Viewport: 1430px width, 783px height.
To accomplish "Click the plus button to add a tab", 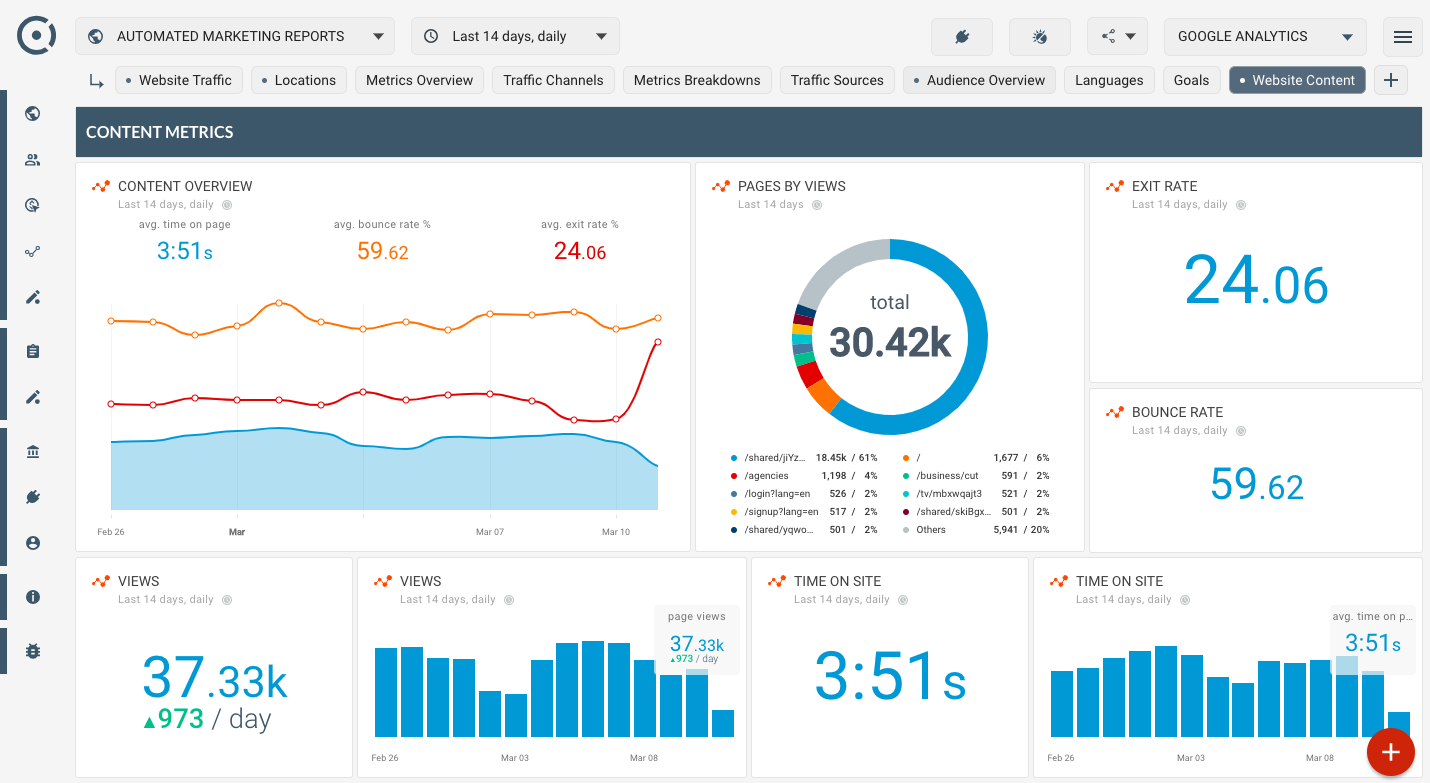I will pos(1390,81).
